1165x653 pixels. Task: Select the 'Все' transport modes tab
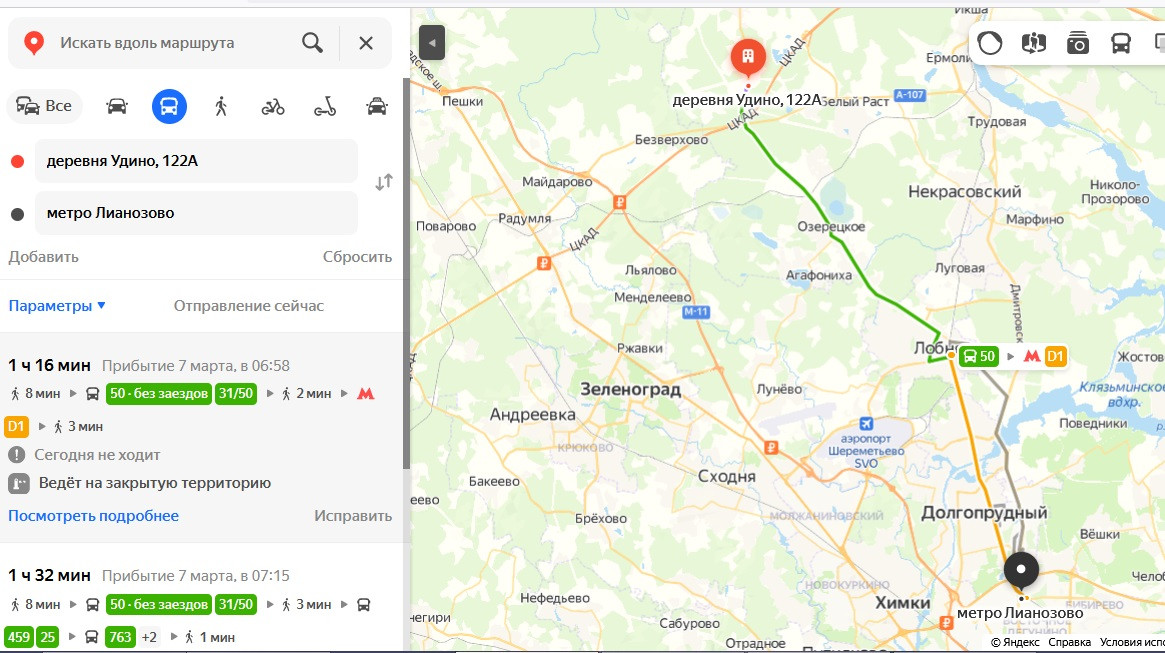(45, 105)
